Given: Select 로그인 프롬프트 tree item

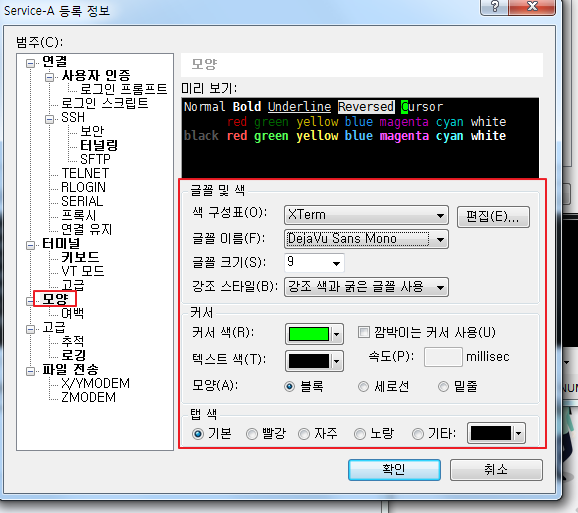Looking at the screenshot, I should click(x=123, y=89).
